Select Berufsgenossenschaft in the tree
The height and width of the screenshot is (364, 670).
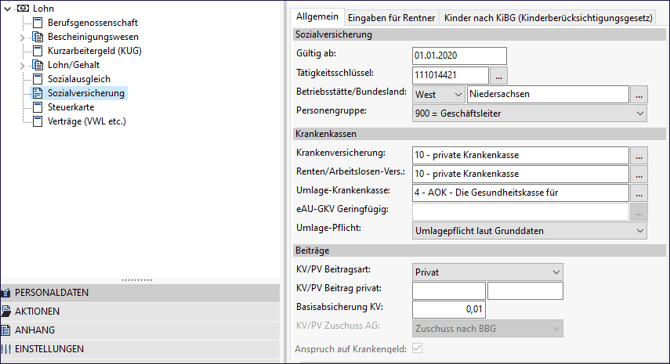[x=92, y=23]
